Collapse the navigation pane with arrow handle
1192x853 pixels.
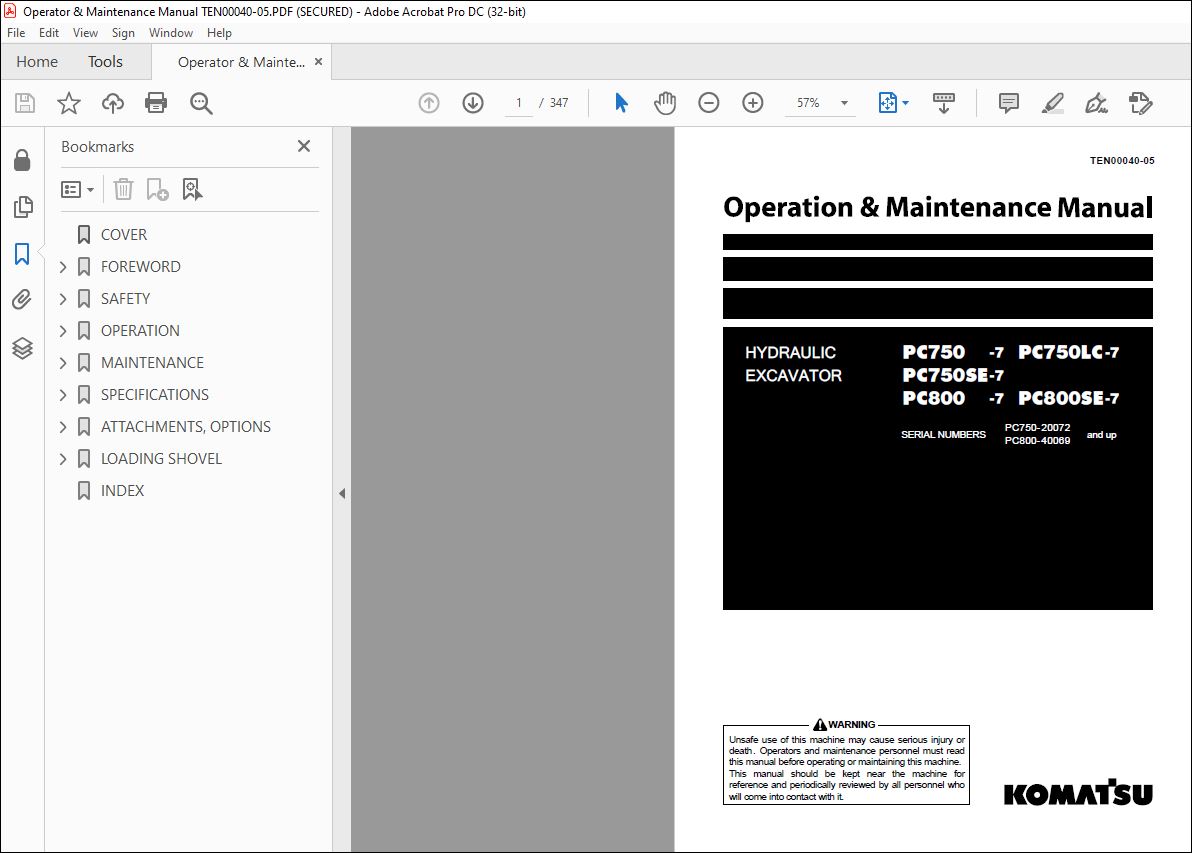point(342,493)
